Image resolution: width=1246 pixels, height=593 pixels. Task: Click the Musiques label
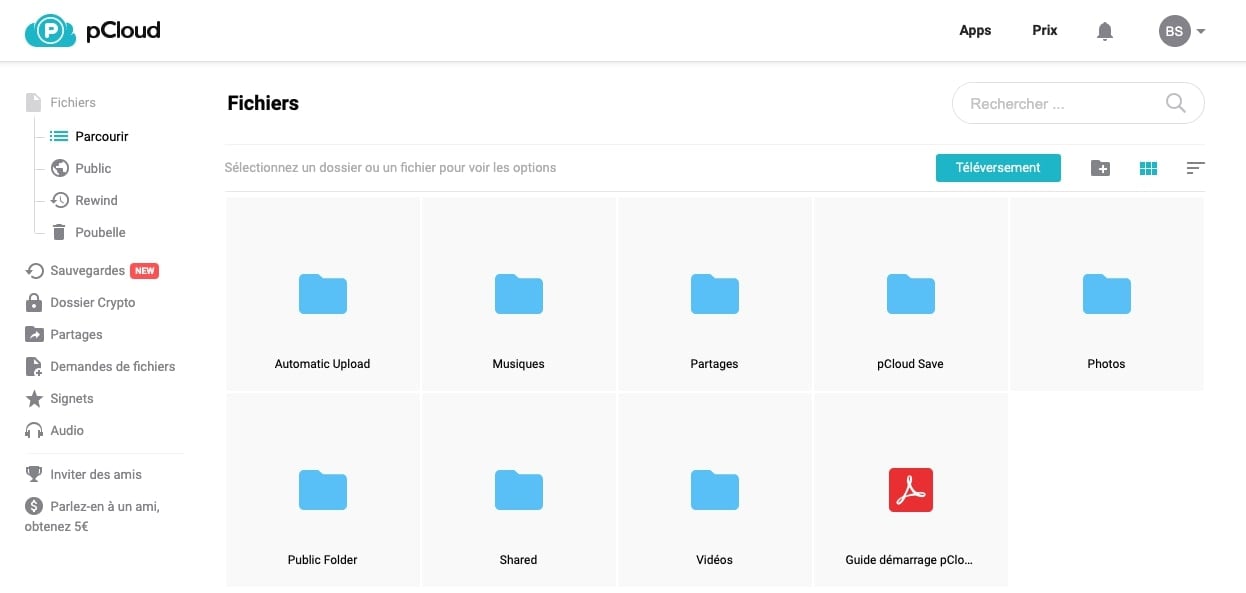tap(519, 364)
